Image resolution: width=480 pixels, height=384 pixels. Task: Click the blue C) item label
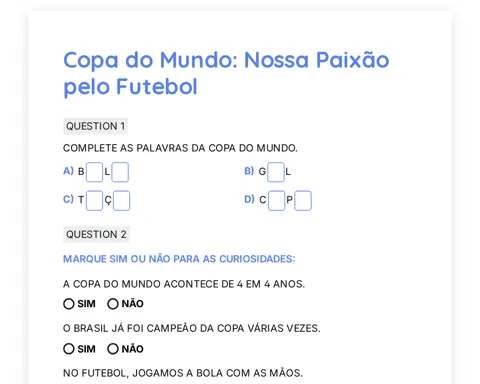68,199
